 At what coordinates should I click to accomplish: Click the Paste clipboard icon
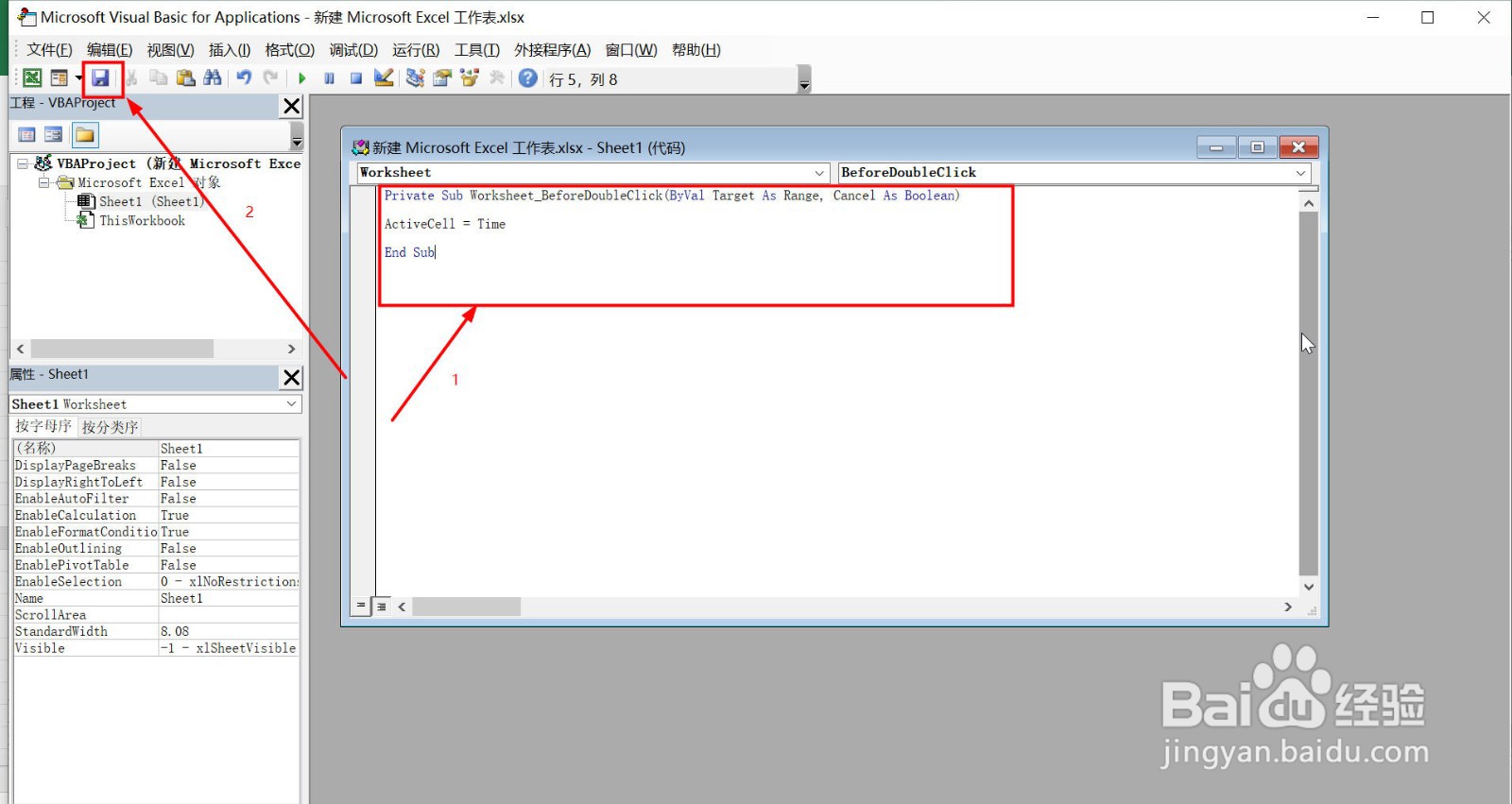pyautogui.click(x=185, y=78)
